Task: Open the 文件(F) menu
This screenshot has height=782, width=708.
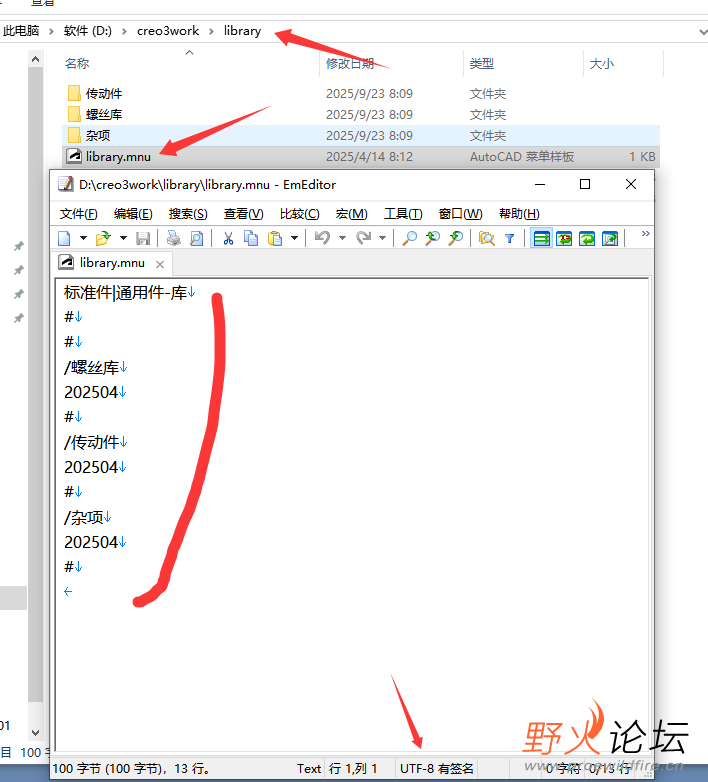Action: (78, 214)
